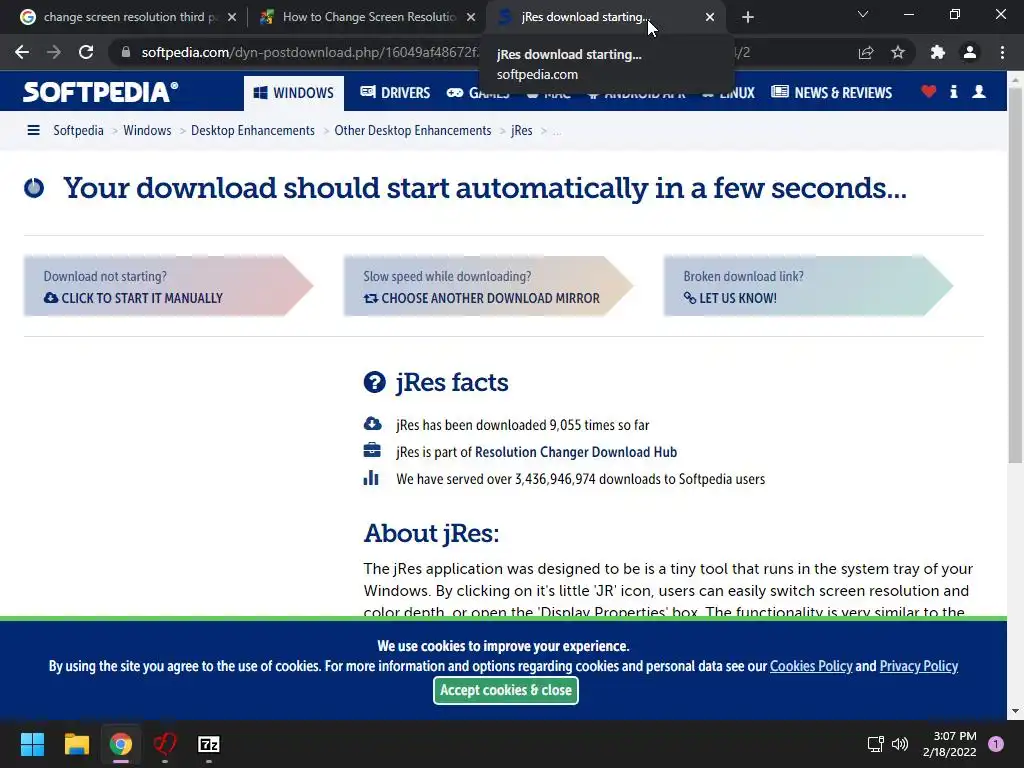The height and width of the screenshot is (768, 1024).
Task: Click the browser forward arrow
Action: point(54,52)
